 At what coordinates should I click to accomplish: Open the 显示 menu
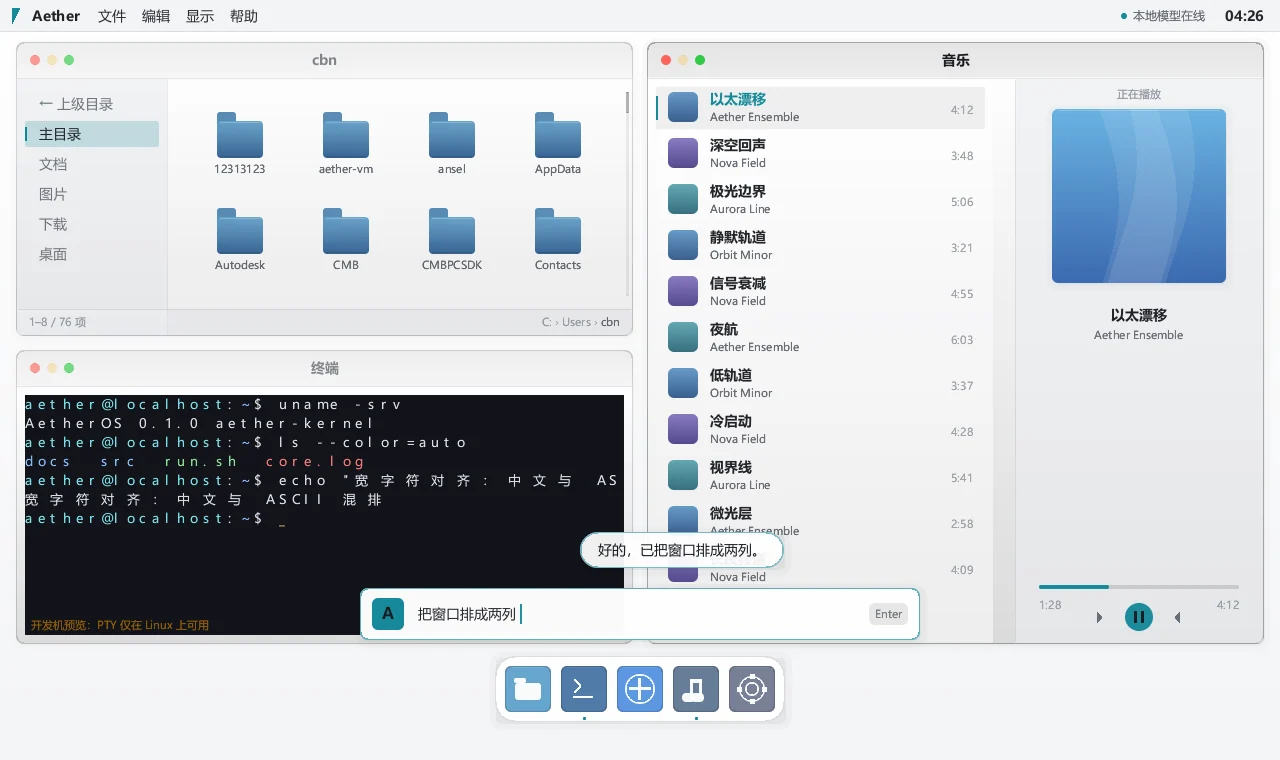coord(200,16)
